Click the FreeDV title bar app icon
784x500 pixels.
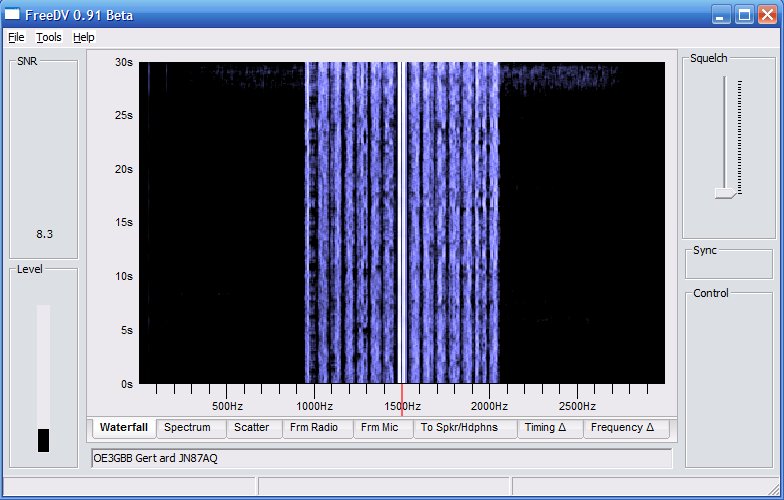click(12, 14)
